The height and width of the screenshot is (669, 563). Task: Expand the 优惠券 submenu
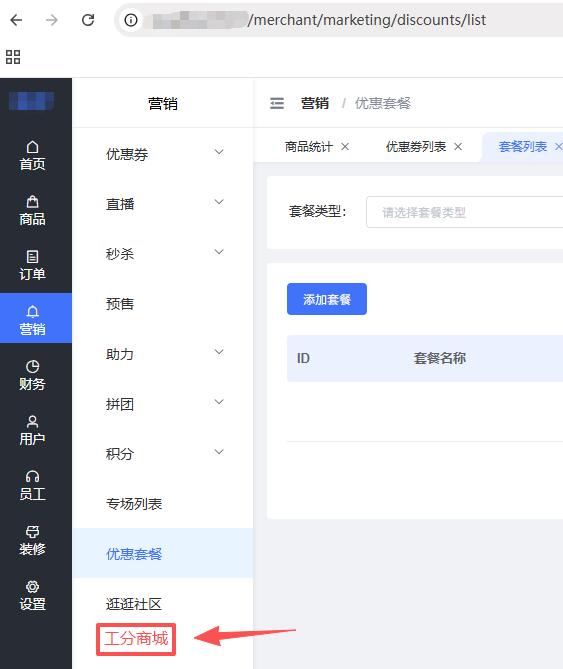pyautogui.click(x=163, y=154)
